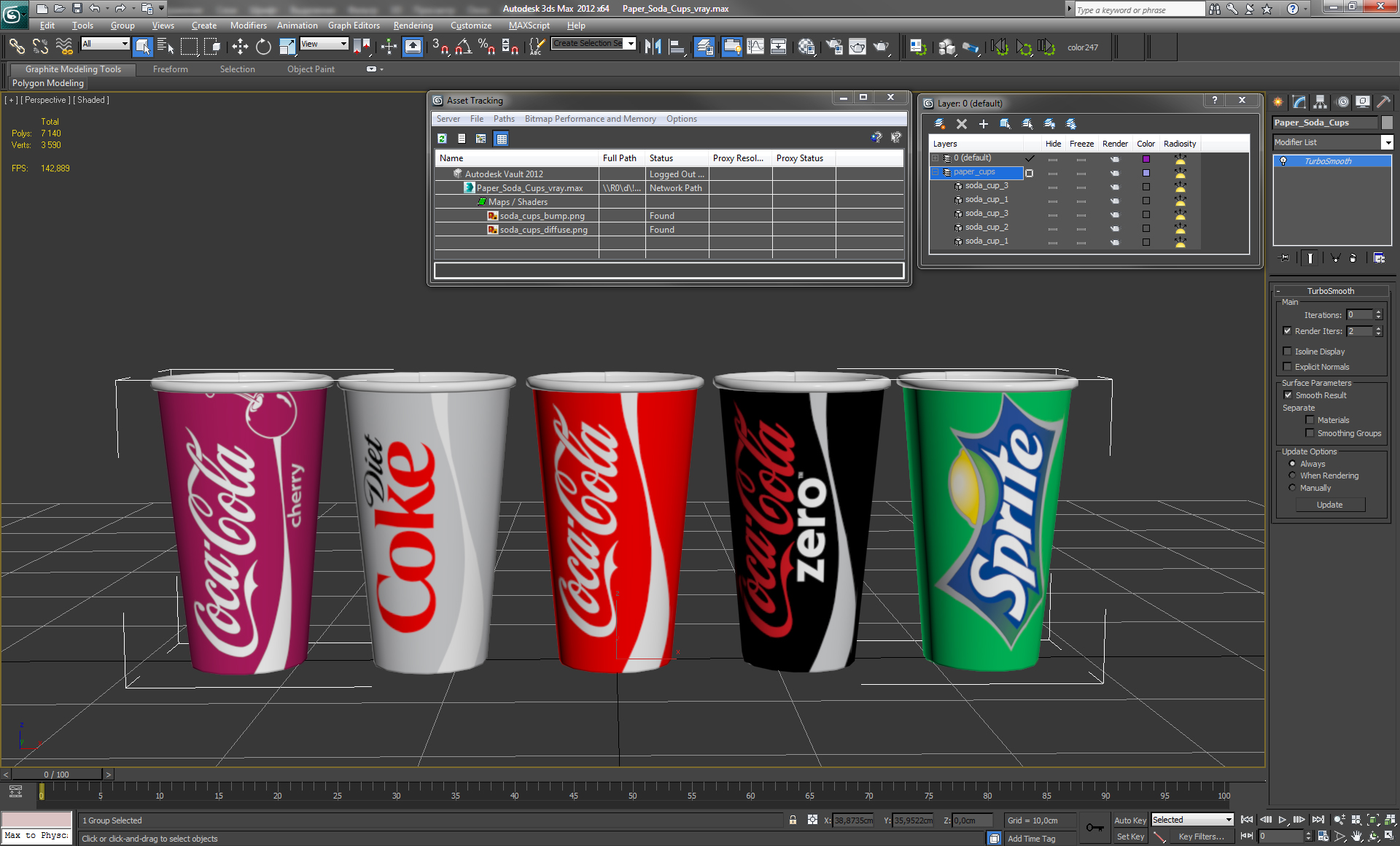This screenshot has width=1400, height=846.
Task: Click the Align tool icon
Action: (677, 47)
